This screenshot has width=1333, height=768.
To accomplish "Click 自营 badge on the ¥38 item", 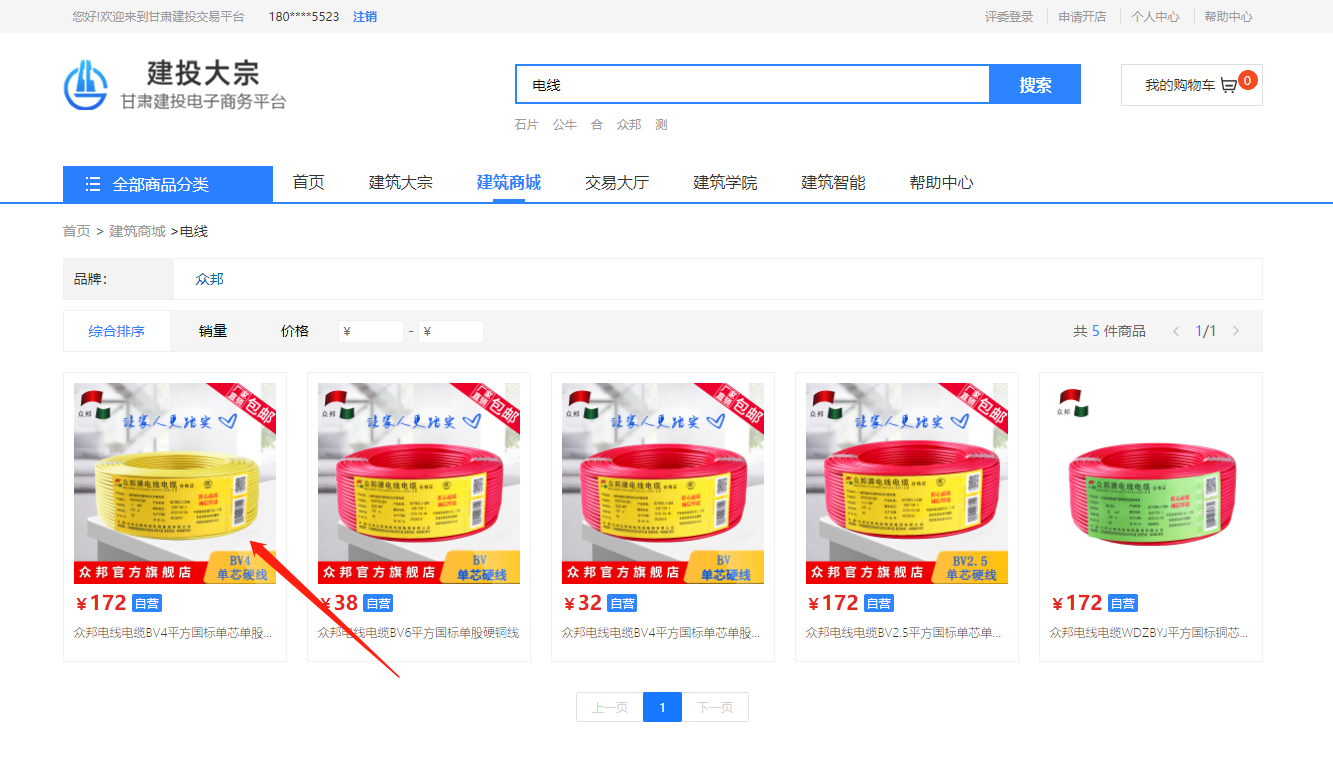I will (x=378, y=603).
